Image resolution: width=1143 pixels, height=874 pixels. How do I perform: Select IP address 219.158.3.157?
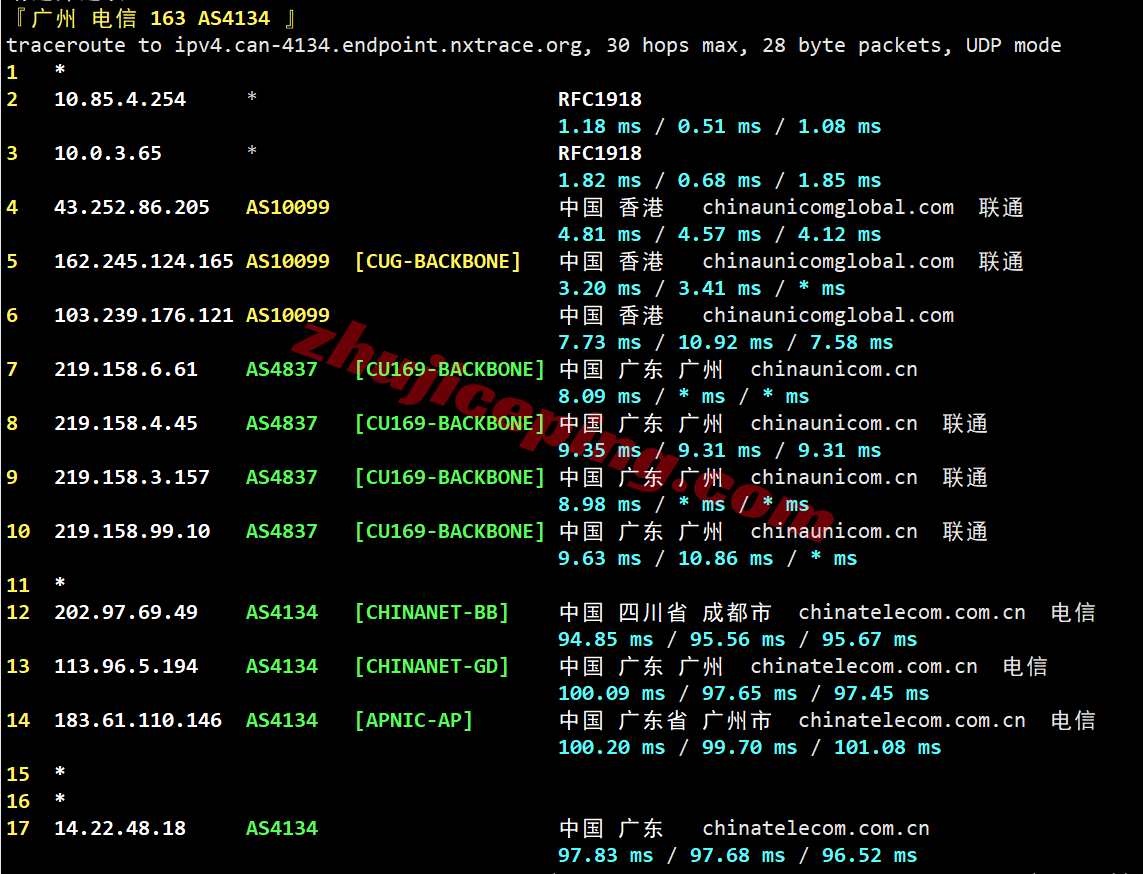(x=131, y=477)
